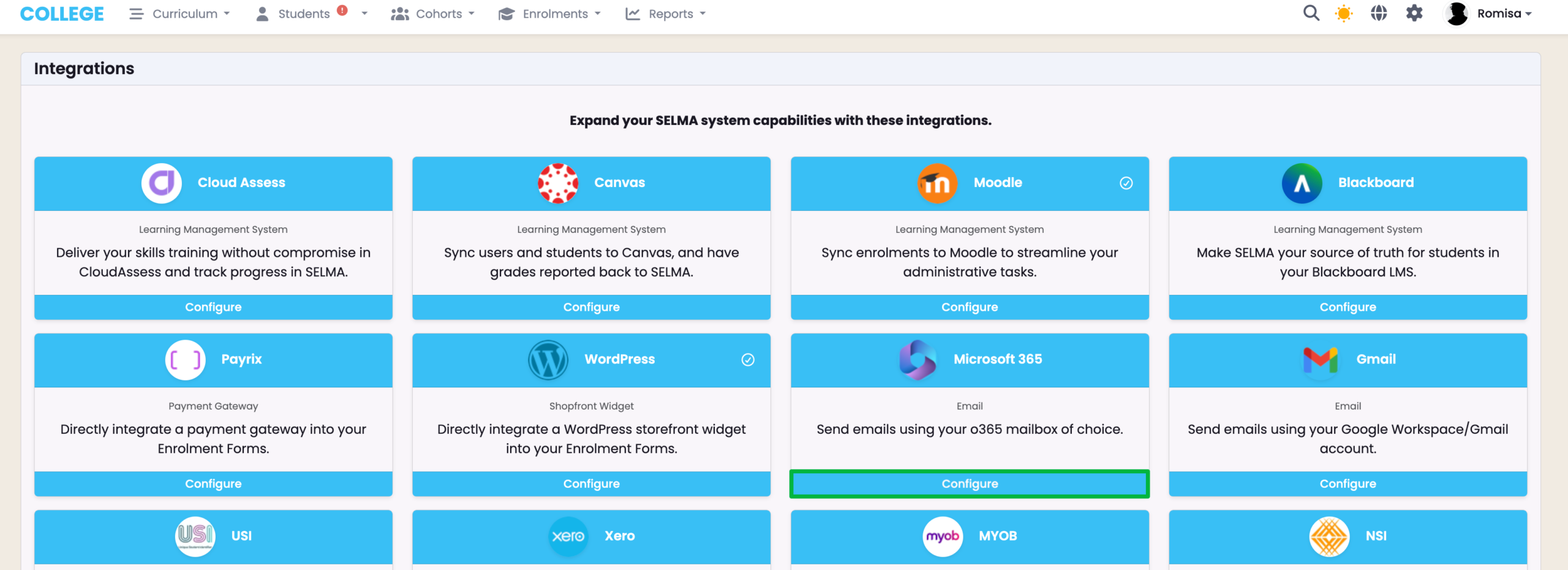Click the search magnifier icon
The width and height of the screenshot is (1568, 570).
1311,13
